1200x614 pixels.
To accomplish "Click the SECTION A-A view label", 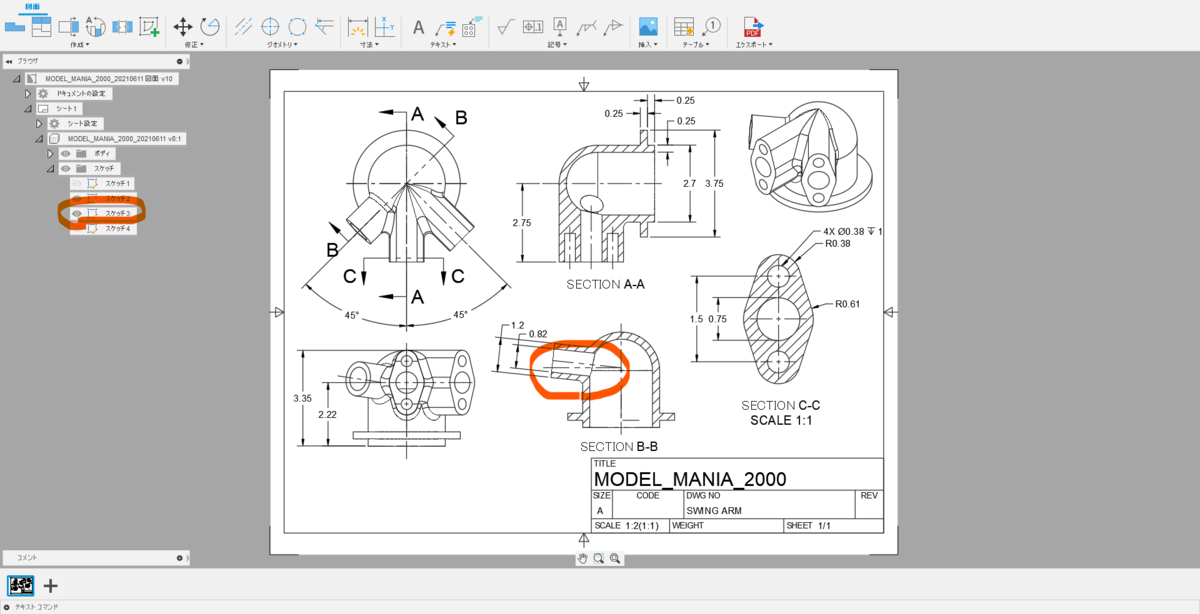I will pyautogui.click(x=605, y=284).
